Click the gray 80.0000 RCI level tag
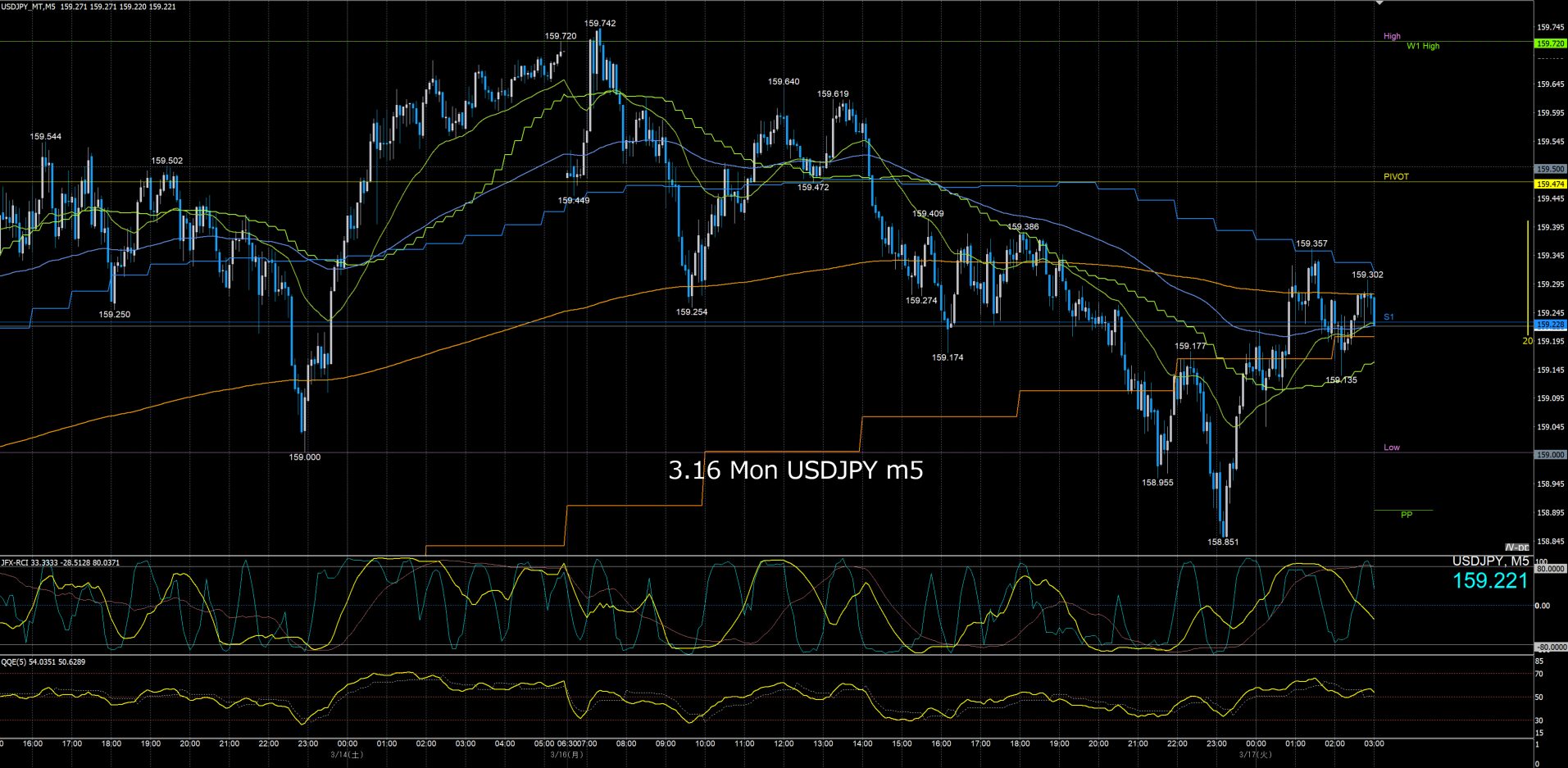Screen dimensions: 1568x768 (1550, 568)
